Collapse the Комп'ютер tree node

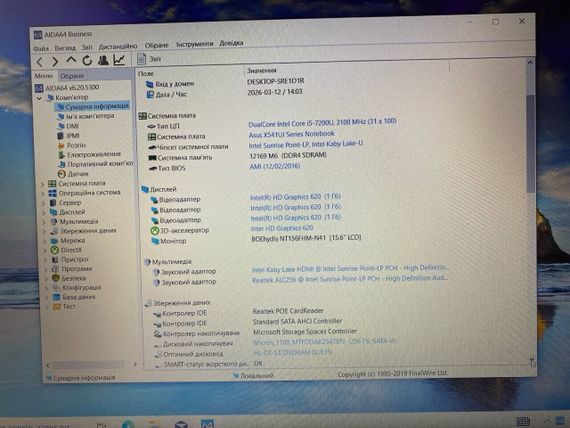click(39, 98)
